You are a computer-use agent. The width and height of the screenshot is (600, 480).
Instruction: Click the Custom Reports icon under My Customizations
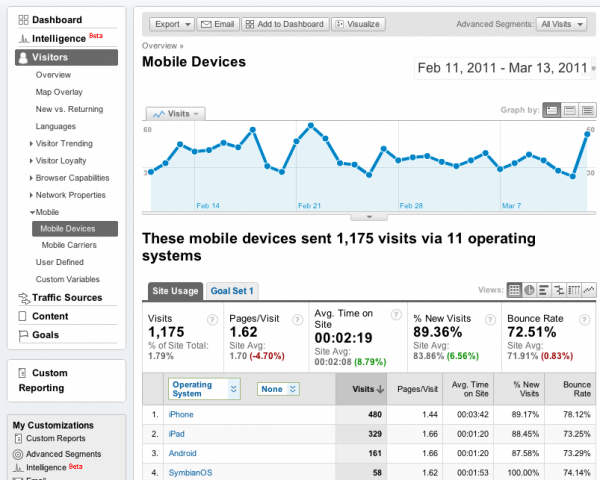pyautogui.click(x=18, y=438)
